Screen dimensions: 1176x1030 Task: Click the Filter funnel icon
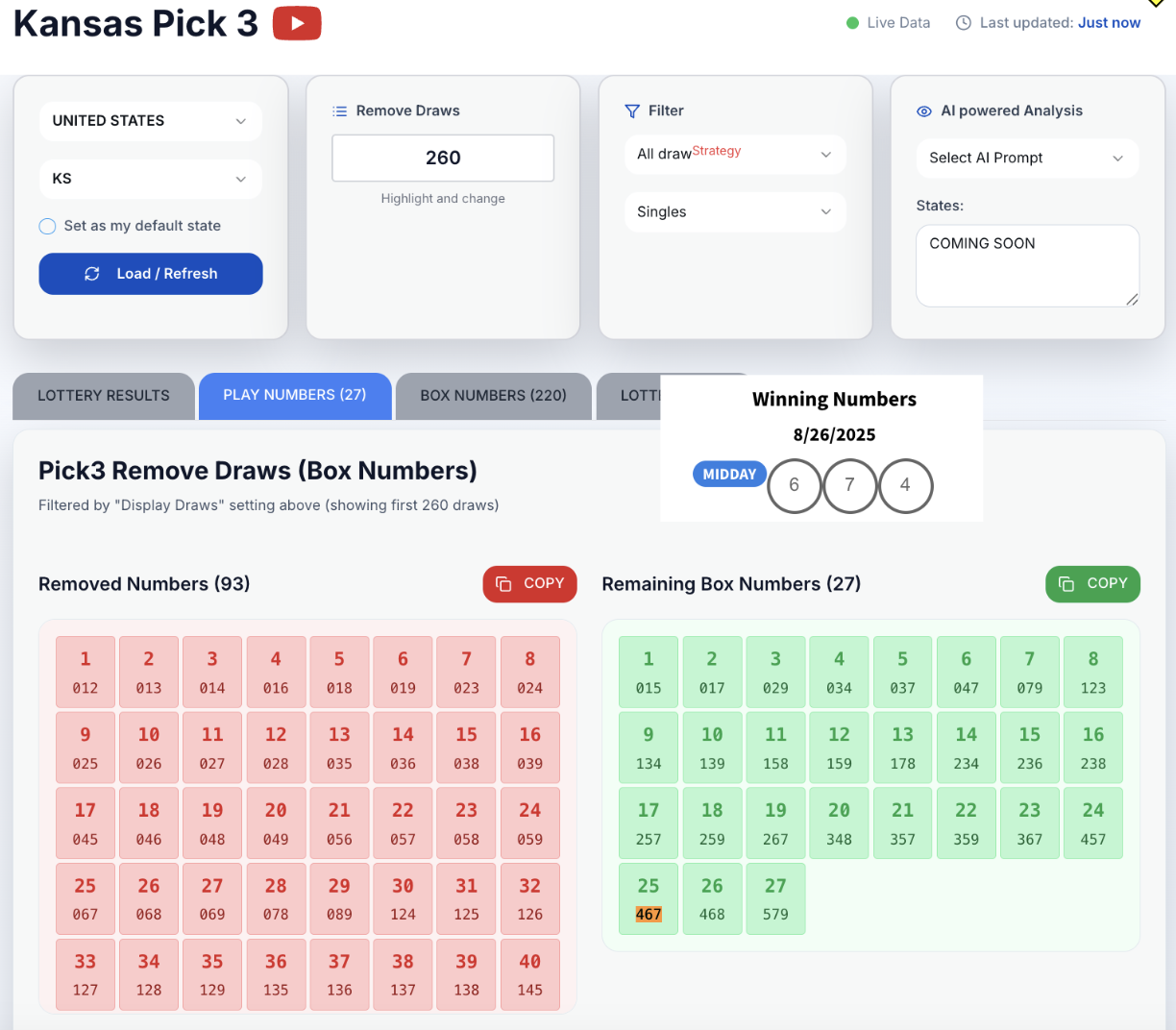[632, 111]
